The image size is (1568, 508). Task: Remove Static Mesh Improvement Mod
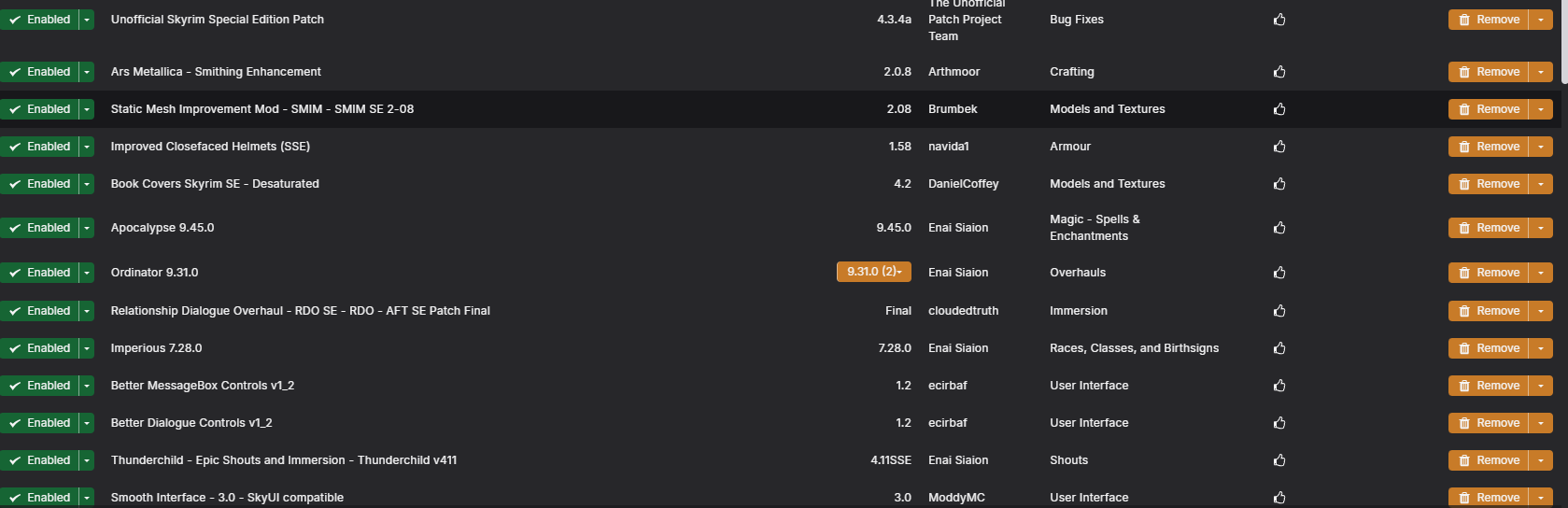1489,109
